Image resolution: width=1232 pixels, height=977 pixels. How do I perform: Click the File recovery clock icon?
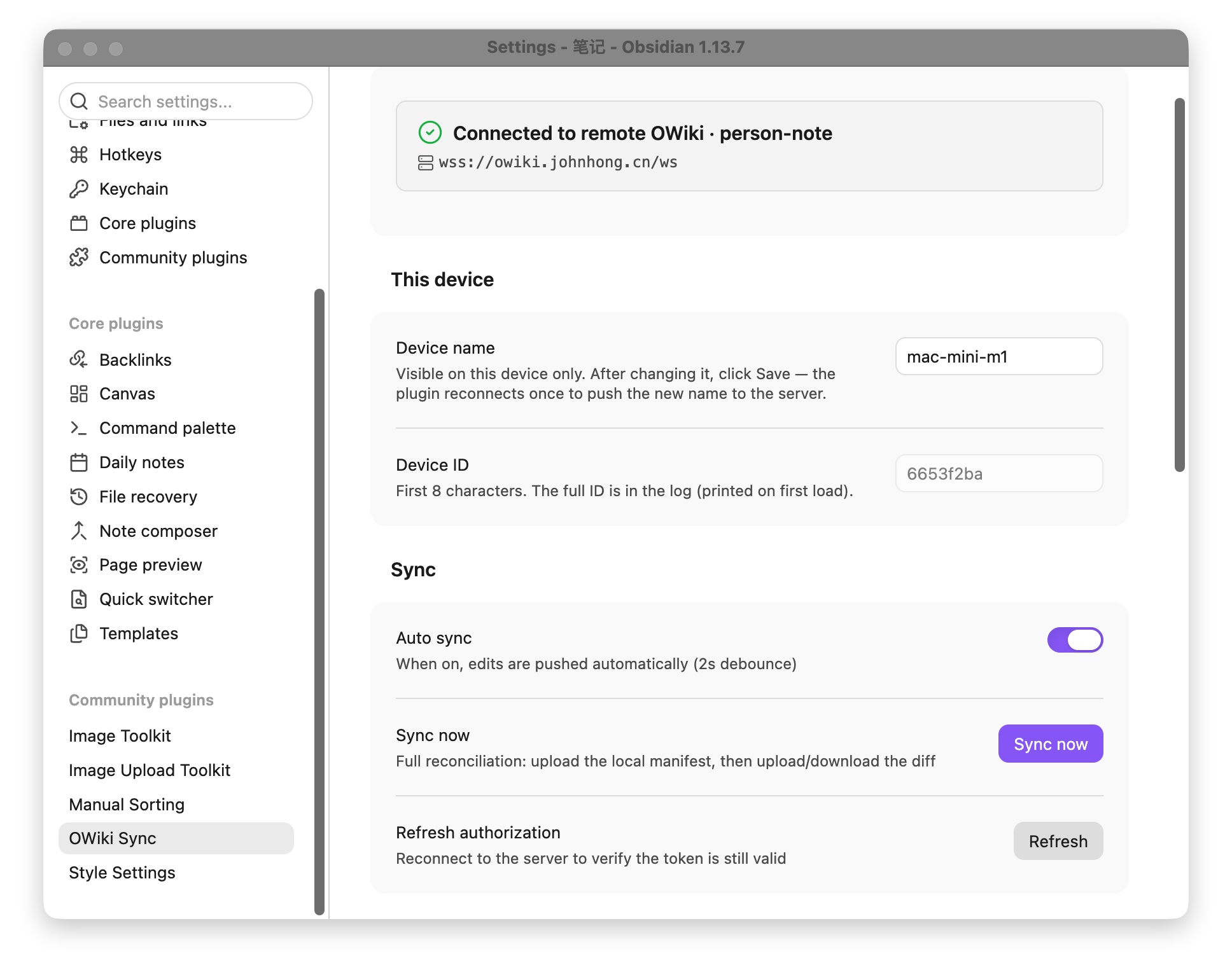tap(79, 497)
